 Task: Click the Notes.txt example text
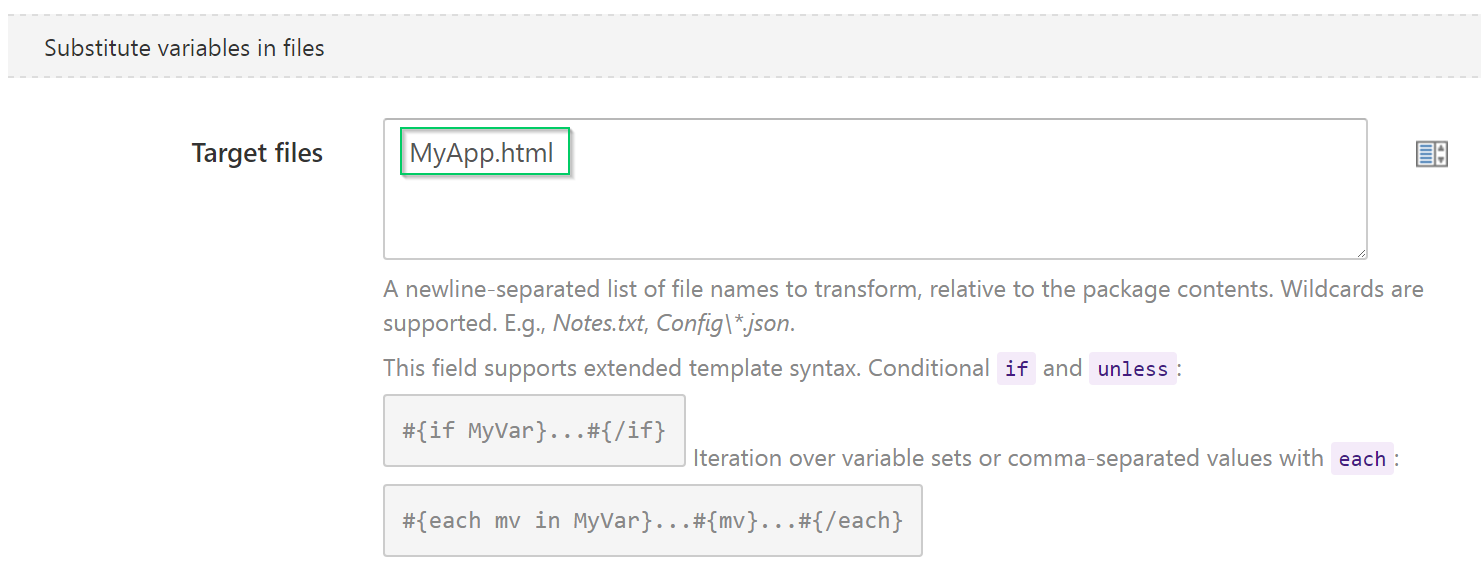click(x=597, y=324)
